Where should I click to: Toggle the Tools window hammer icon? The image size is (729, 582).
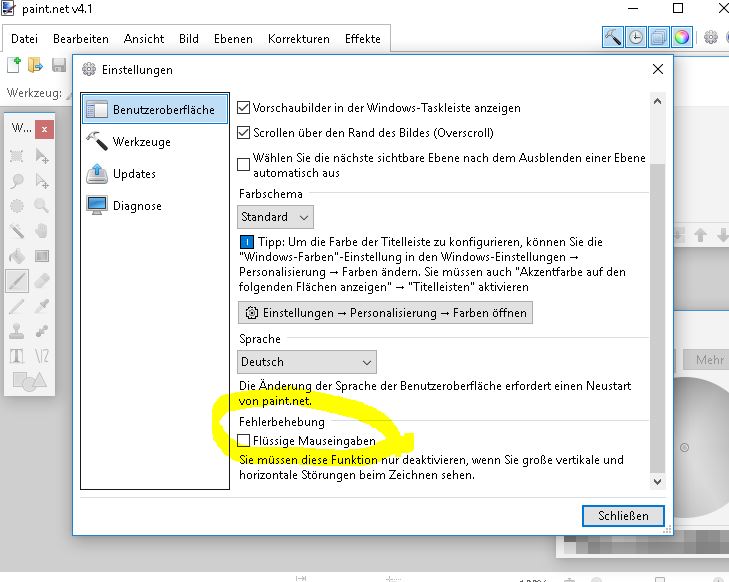point(612,37)
